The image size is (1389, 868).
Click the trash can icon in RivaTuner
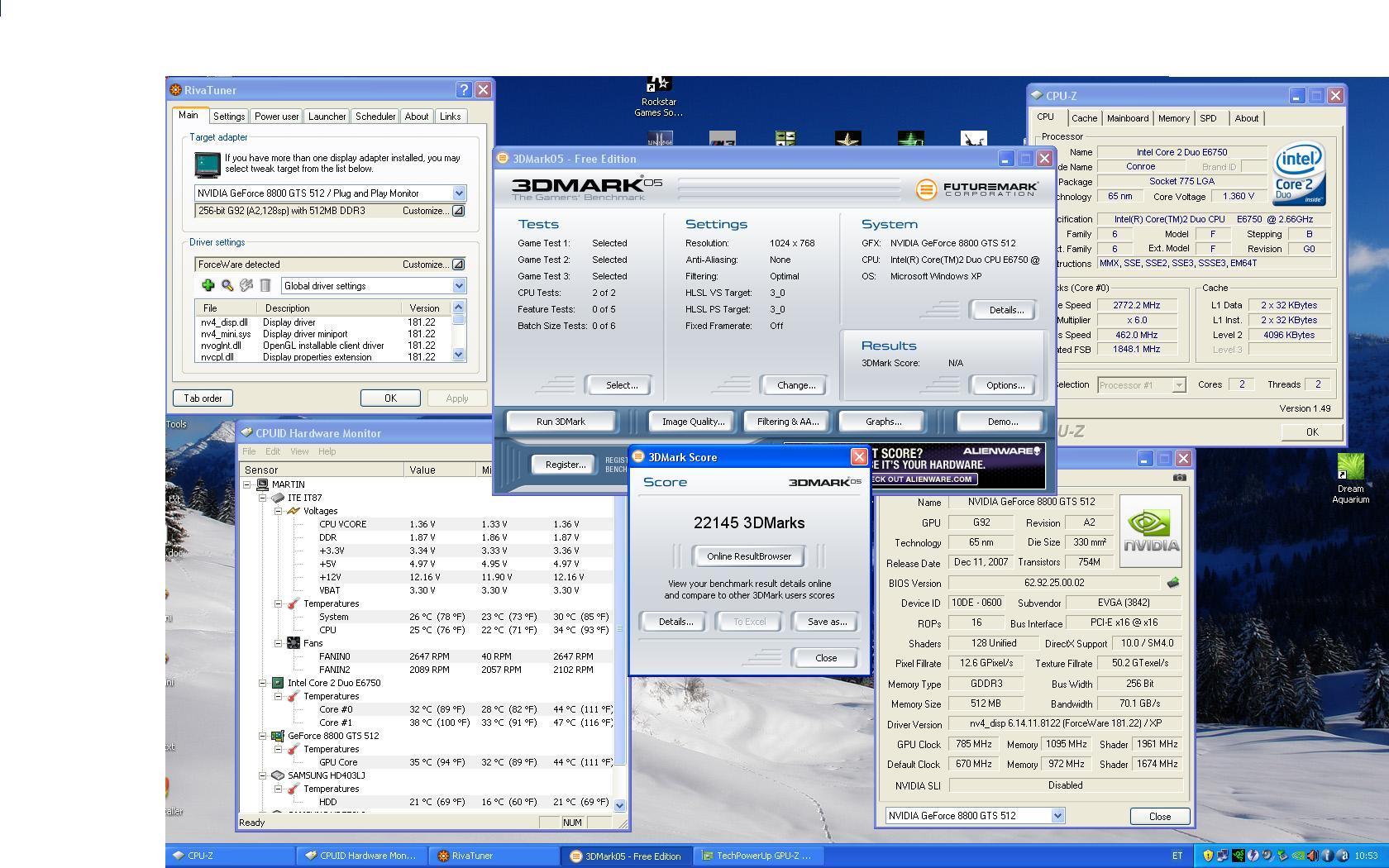point(265,285)
